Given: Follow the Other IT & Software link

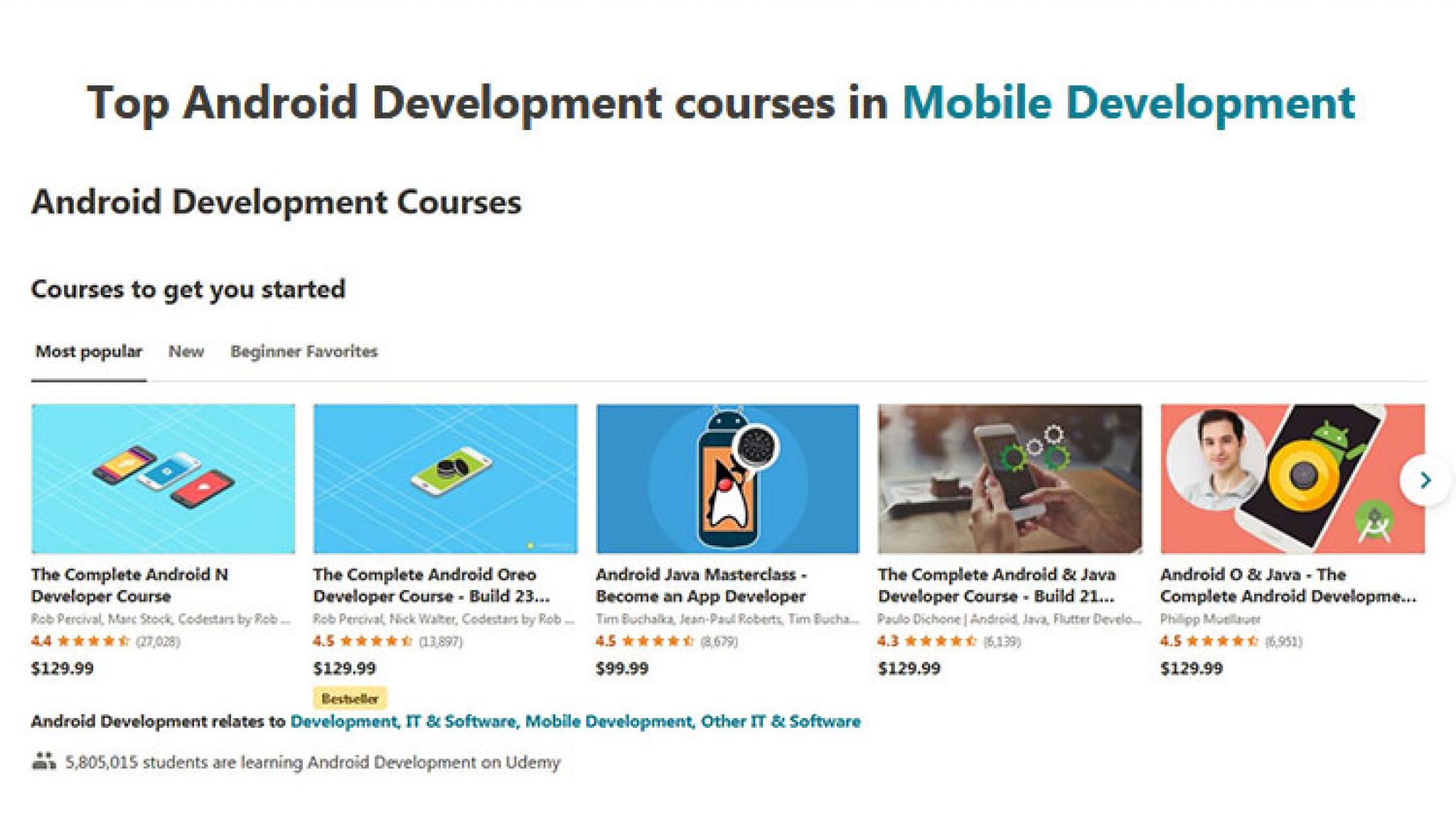Looking at the screenshot, I should tap(781, 722).
